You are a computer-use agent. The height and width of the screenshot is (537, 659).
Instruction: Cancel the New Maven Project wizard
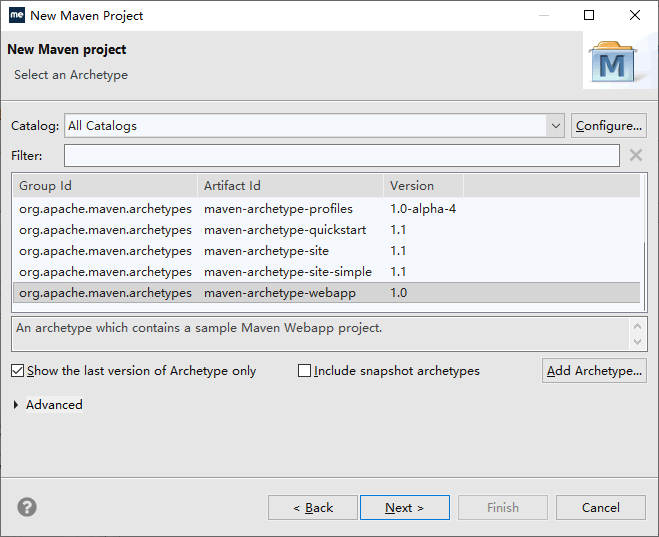pyautogui.click(x=600, y=508)
